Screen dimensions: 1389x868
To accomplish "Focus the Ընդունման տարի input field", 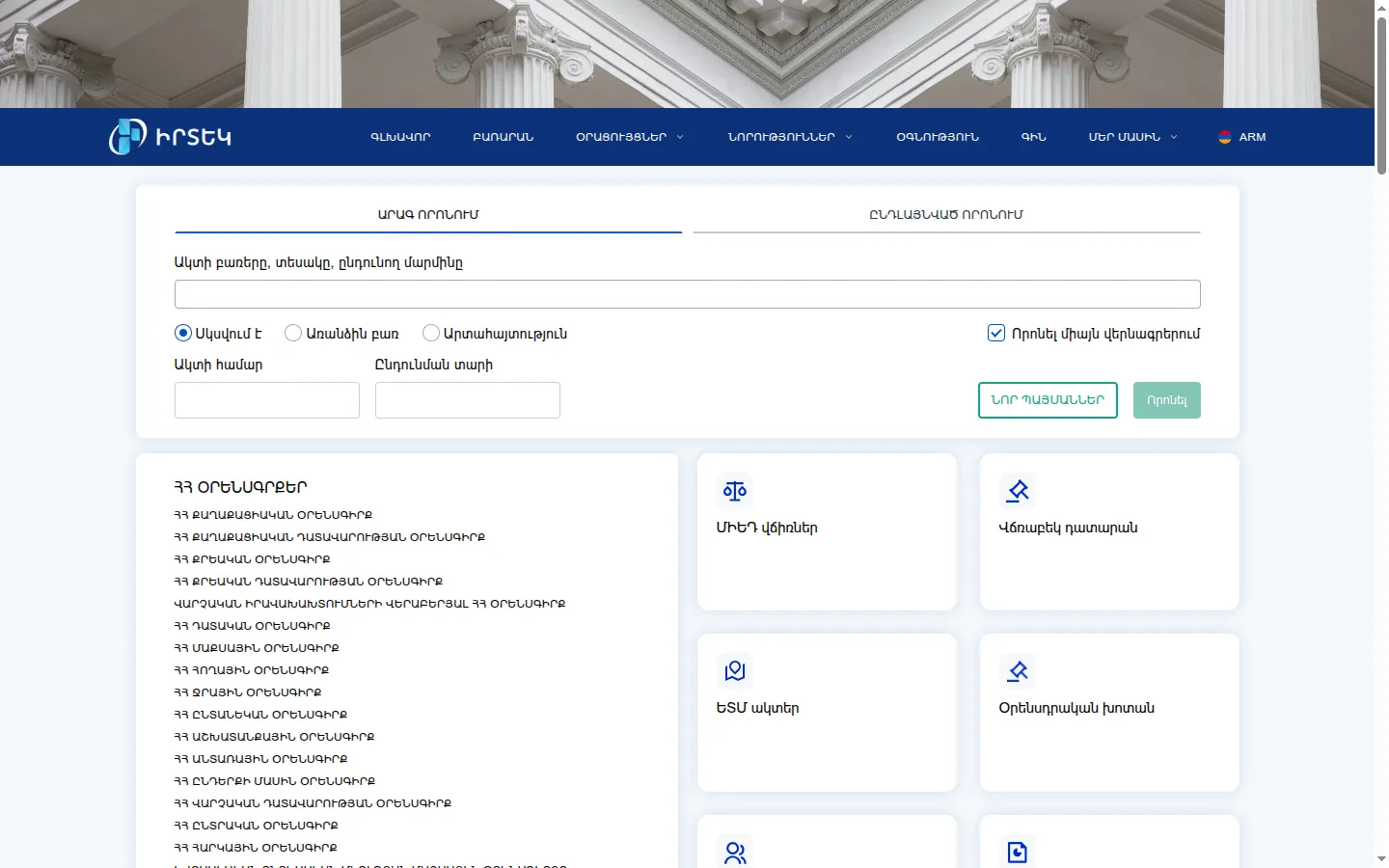I will [x=468, y=400].
